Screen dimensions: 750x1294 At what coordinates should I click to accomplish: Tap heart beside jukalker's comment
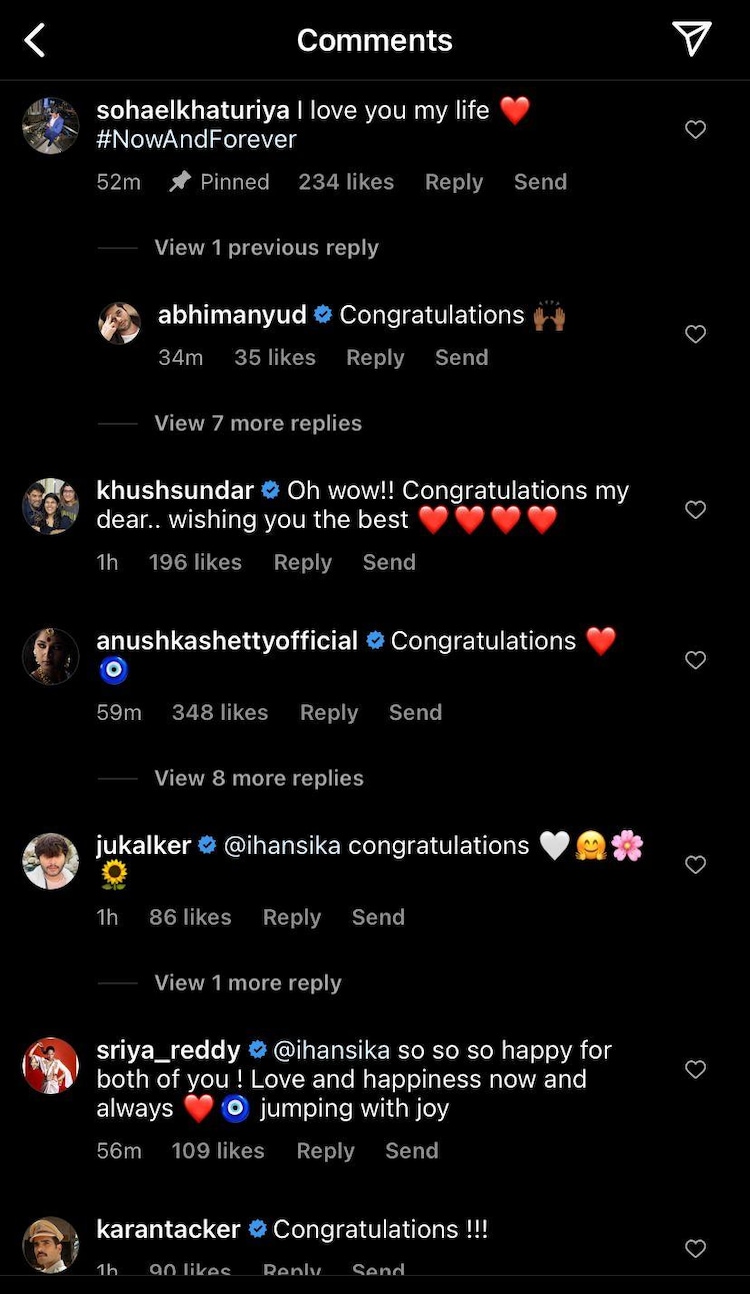coord(696,864)
